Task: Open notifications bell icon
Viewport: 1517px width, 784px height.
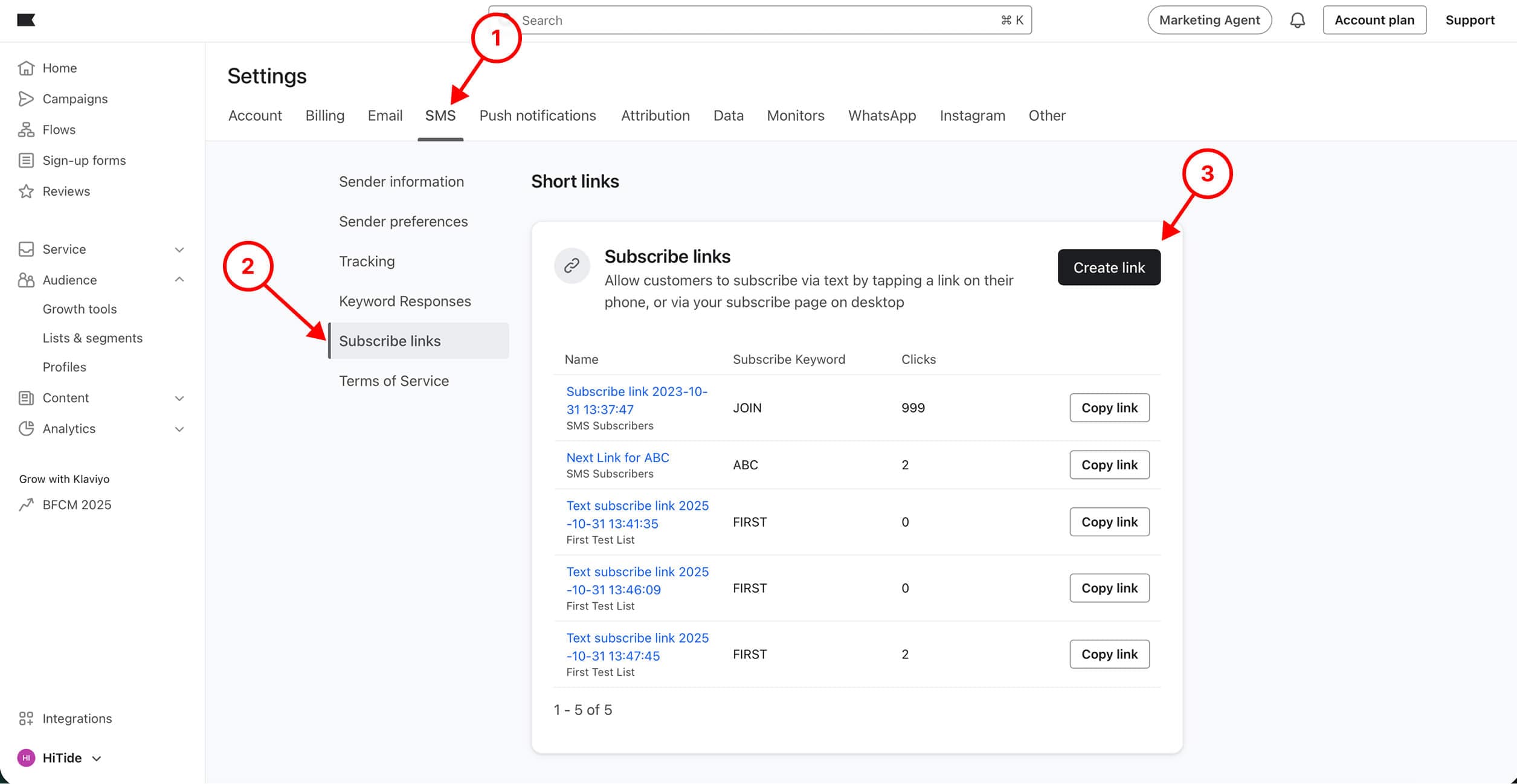Action: pos(1297,21)
